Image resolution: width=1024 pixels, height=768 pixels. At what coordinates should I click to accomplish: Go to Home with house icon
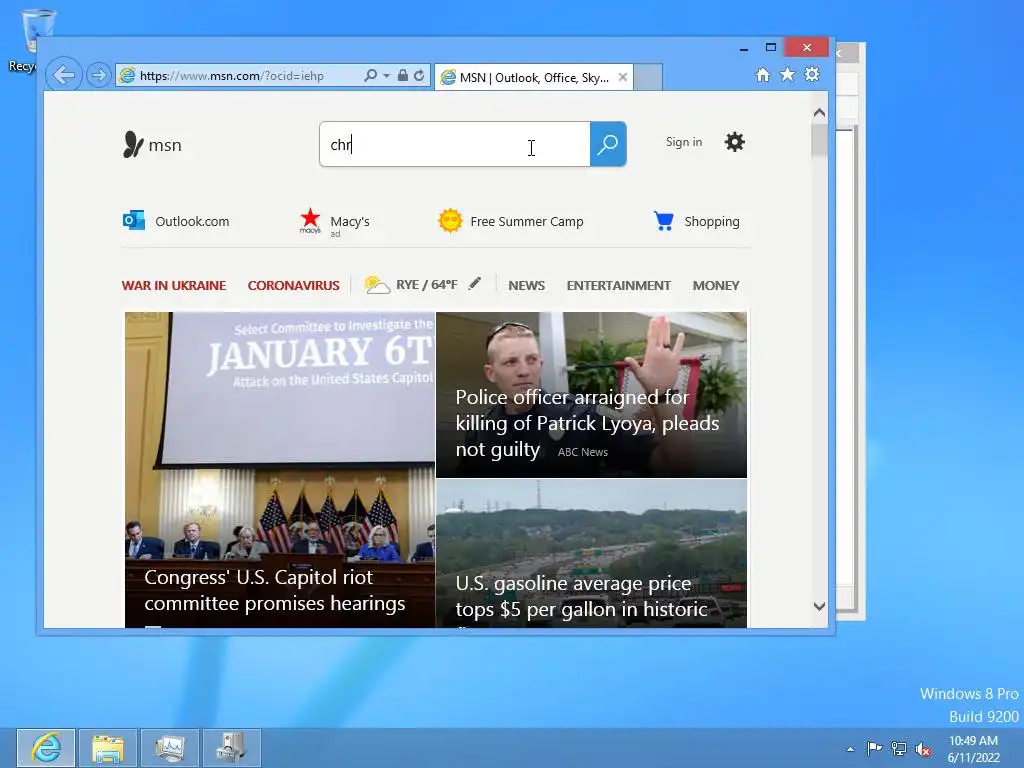[x=762, y=74]
